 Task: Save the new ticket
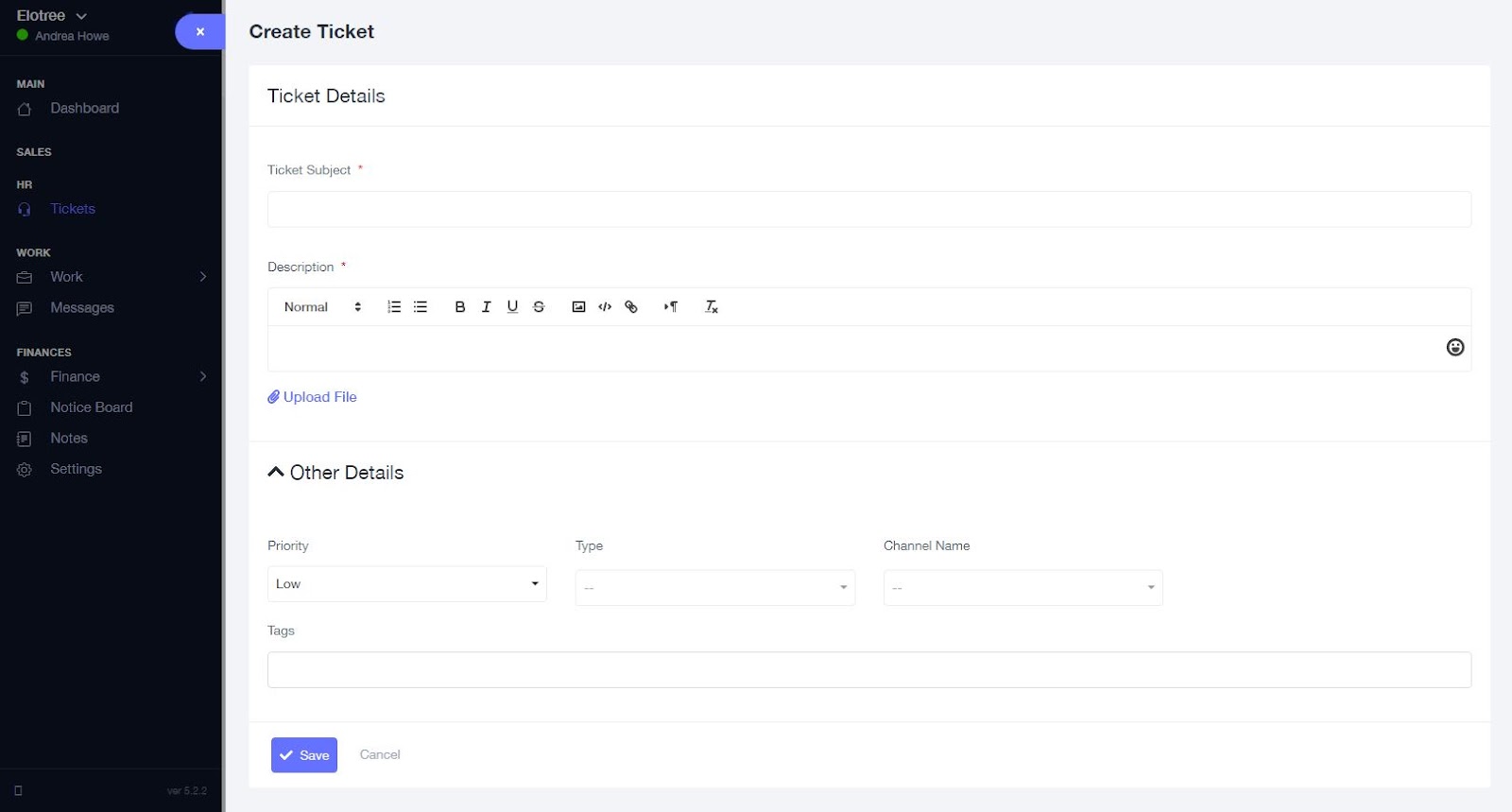point(304,755)
